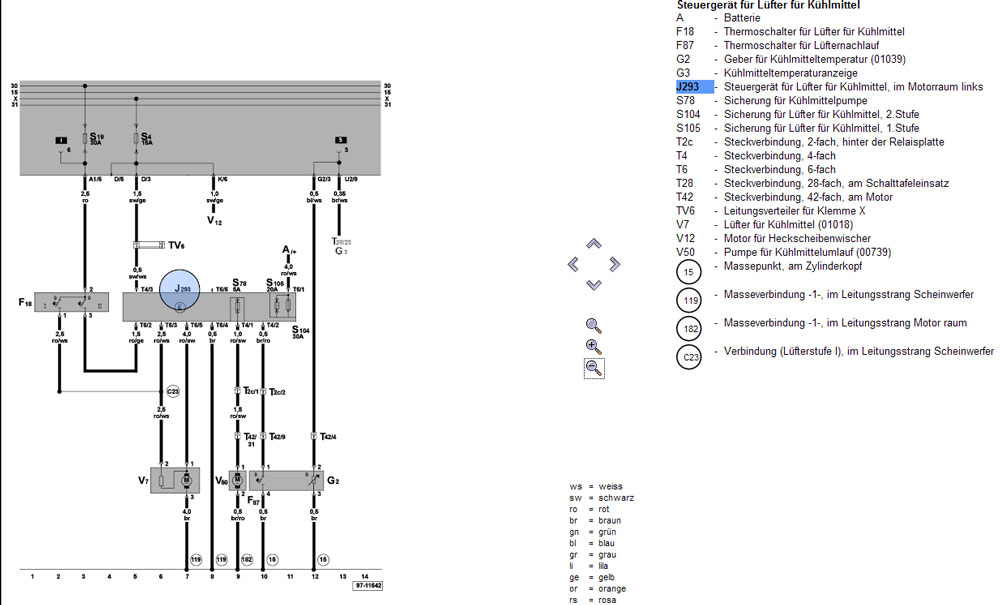1000x605 pixels.
Task: Click the TV6 wire distributor connector
Action: pyautogui.click(x=148, y=245)
